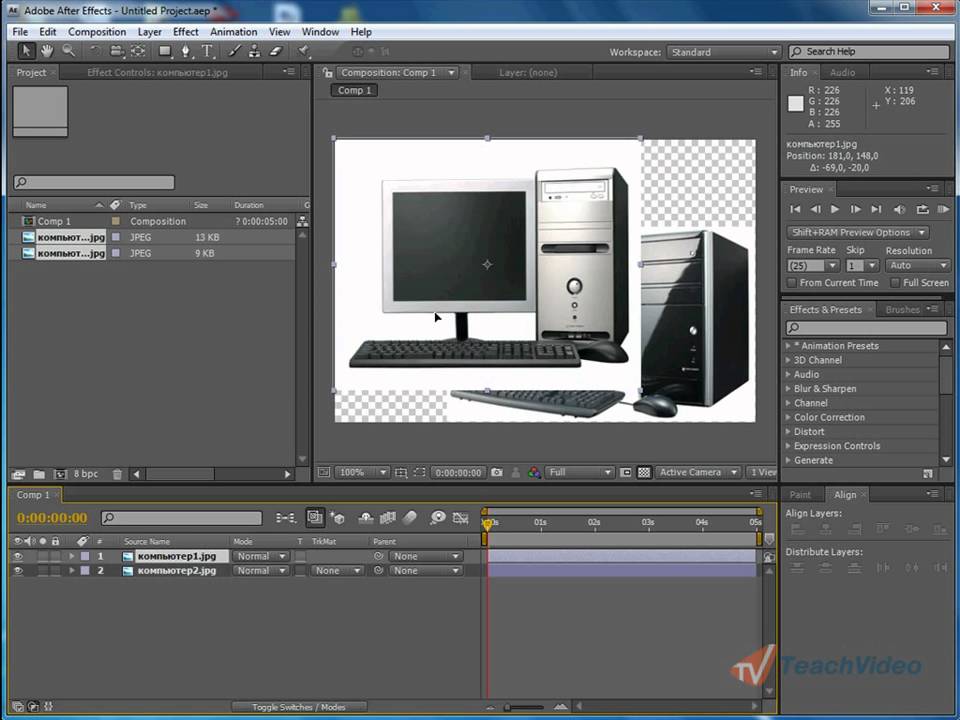Open the Workspace Standard dropdown
This screenshot has height=720, width=960.
[722, 52]
